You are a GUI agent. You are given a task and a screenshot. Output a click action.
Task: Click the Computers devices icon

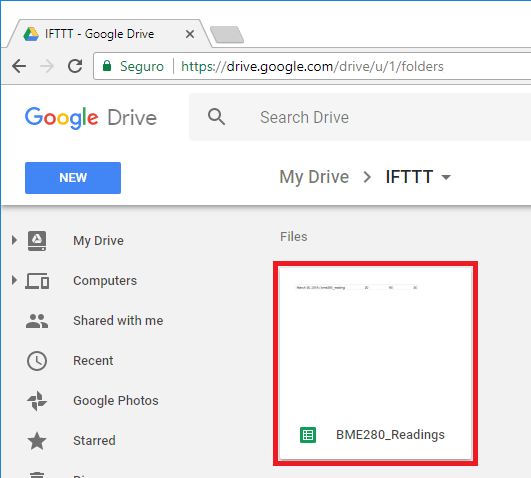tap(37, 281)
